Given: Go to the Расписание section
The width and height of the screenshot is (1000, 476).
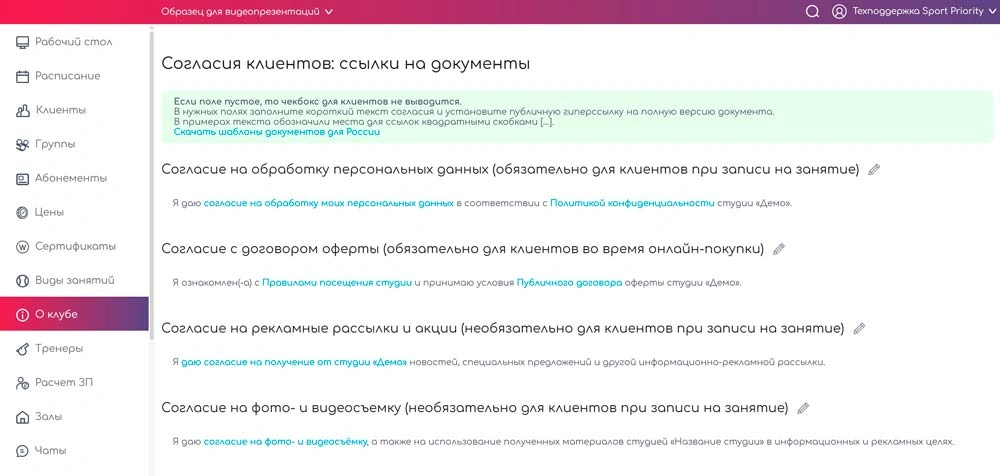Looking at the screenshot, I should pyautogui.click(x=74, y=77).
